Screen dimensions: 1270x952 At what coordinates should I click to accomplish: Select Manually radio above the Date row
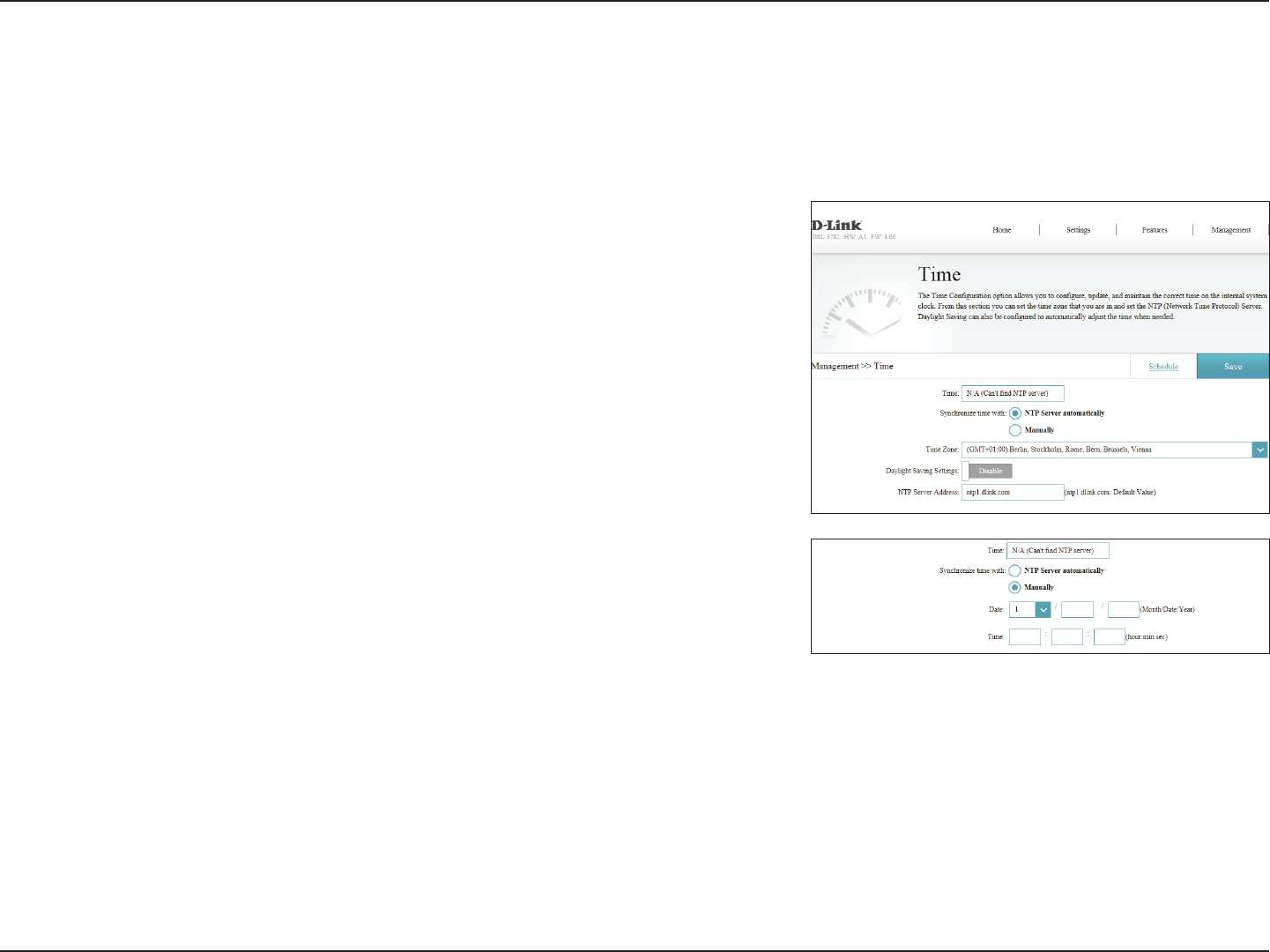[1015, 587]
